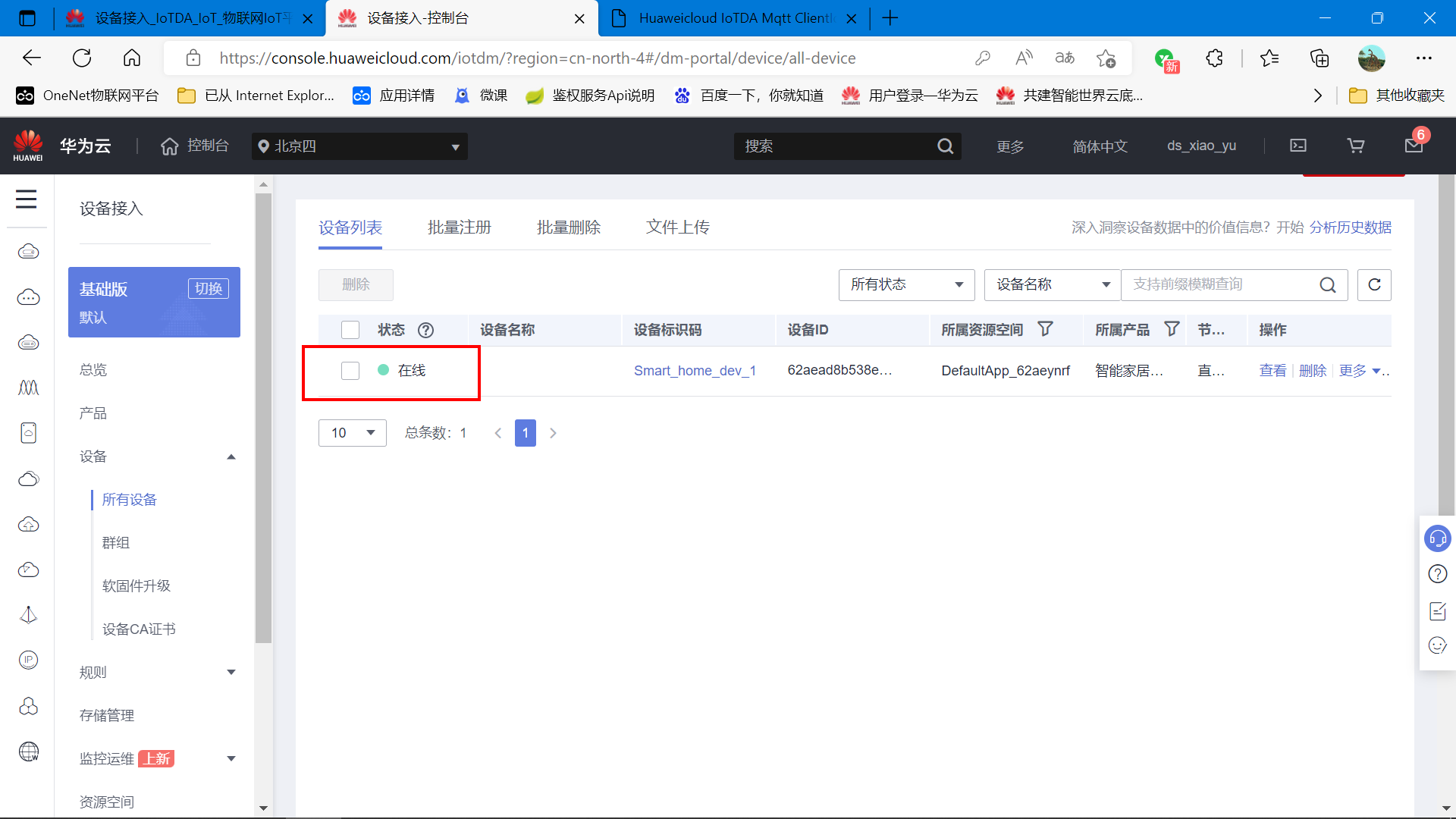Screen dimensions: 1456x819
Task: Open the Smart_home_dev_1 device link
Action: 695,371
